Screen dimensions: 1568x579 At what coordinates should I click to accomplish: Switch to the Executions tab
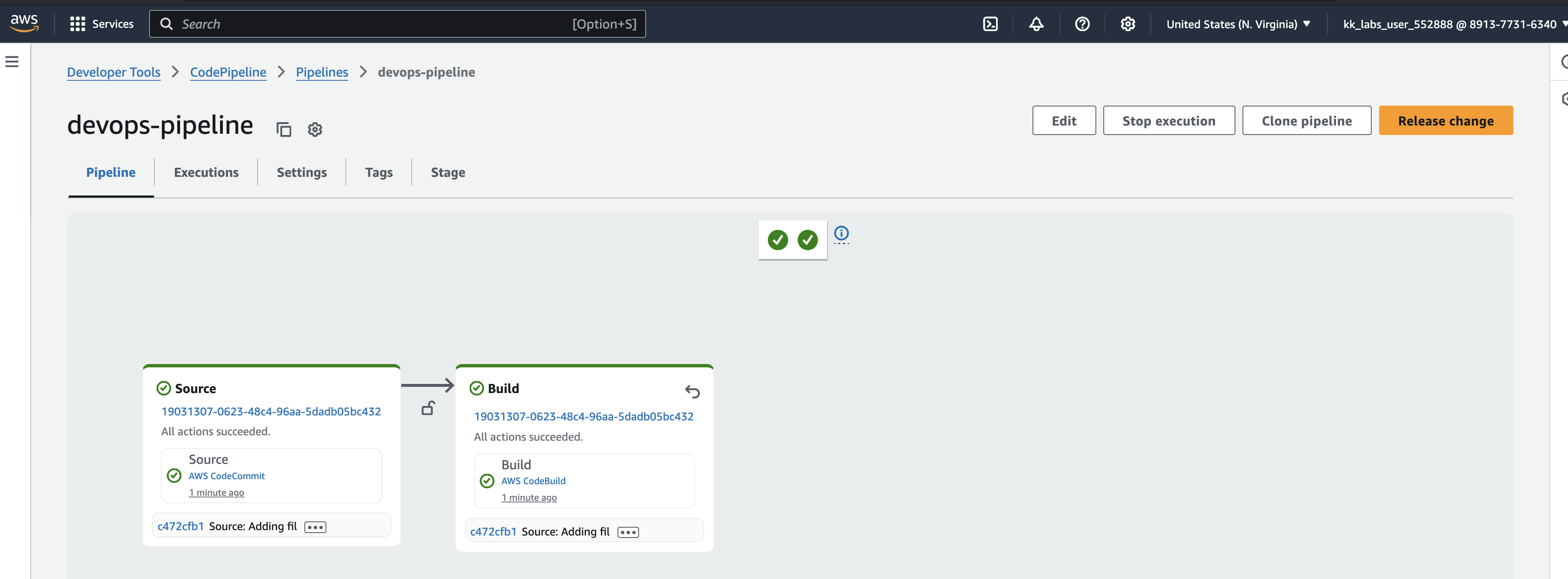click(206, 172)
